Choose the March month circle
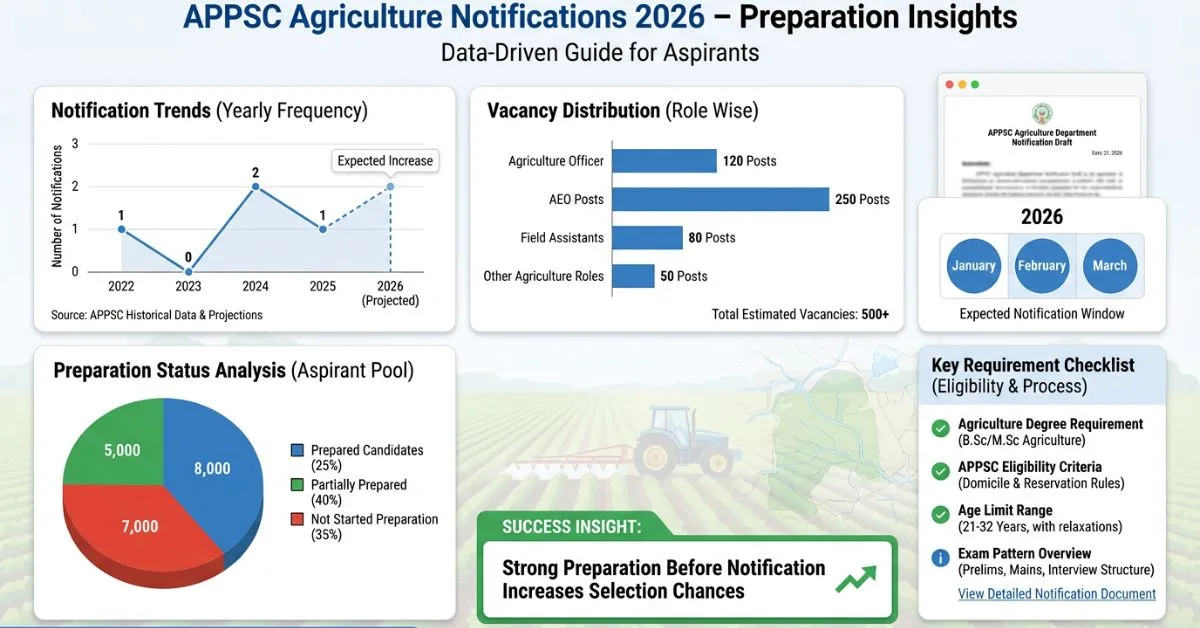1200x628 pixels. tap(1109, 266)
